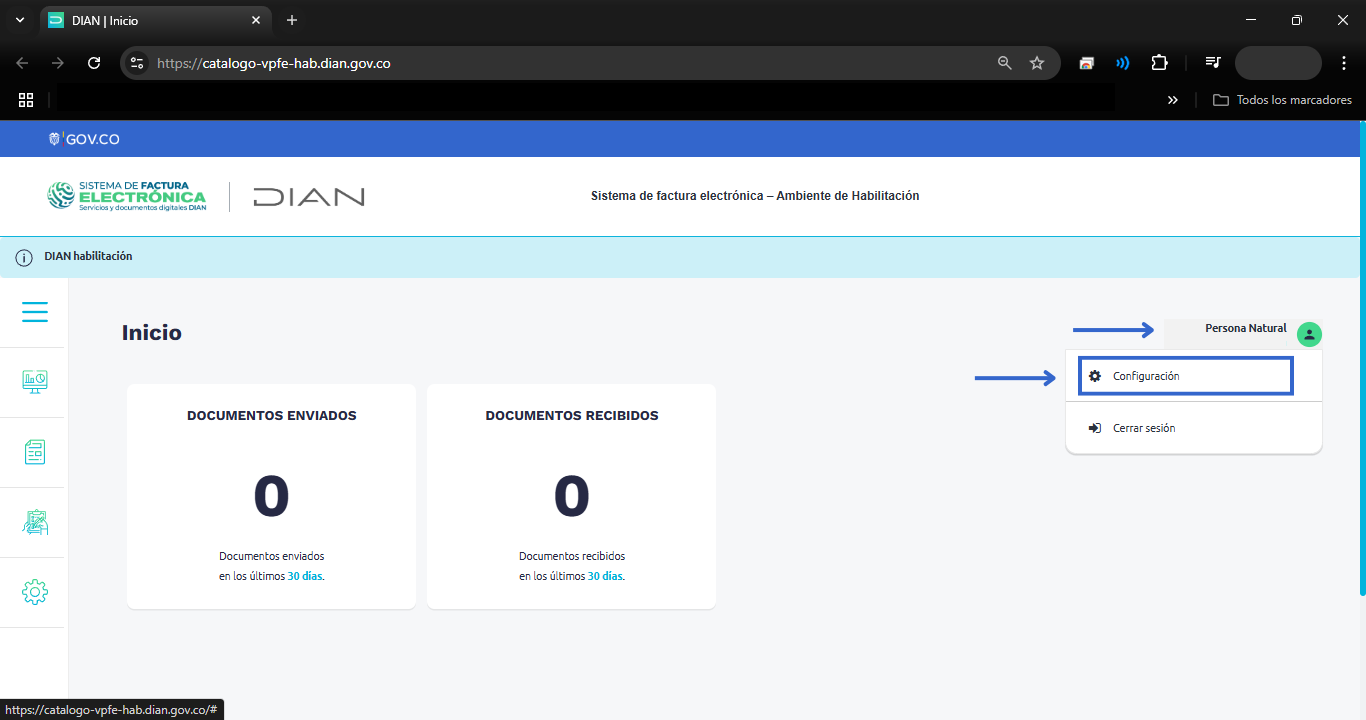Open the gear settings icon in the sidebar
Screen dimensions: 1366x720
click(35, 592)
